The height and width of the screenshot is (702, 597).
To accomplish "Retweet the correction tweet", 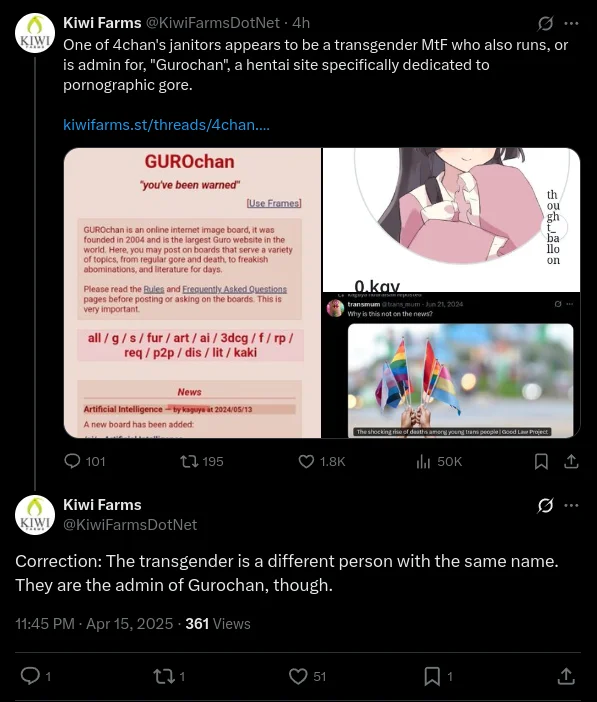I will [163, 676].
